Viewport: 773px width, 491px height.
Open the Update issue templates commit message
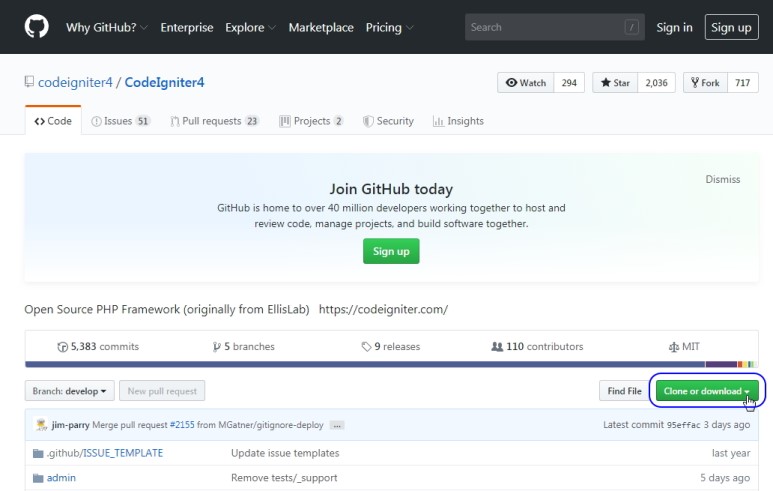point(285,453)
